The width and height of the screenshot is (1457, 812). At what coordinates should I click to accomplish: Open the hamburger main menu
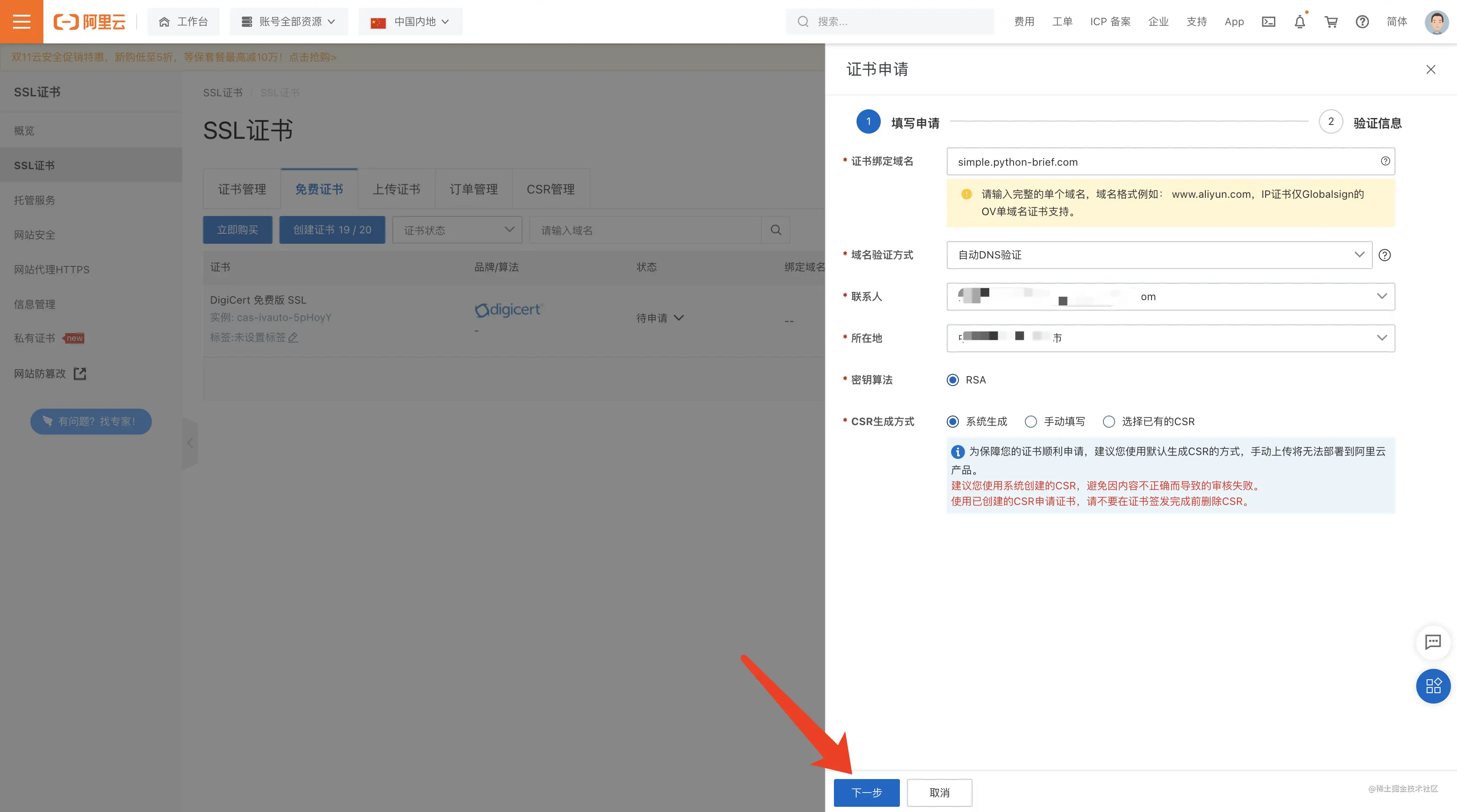[x=22, y=22]
